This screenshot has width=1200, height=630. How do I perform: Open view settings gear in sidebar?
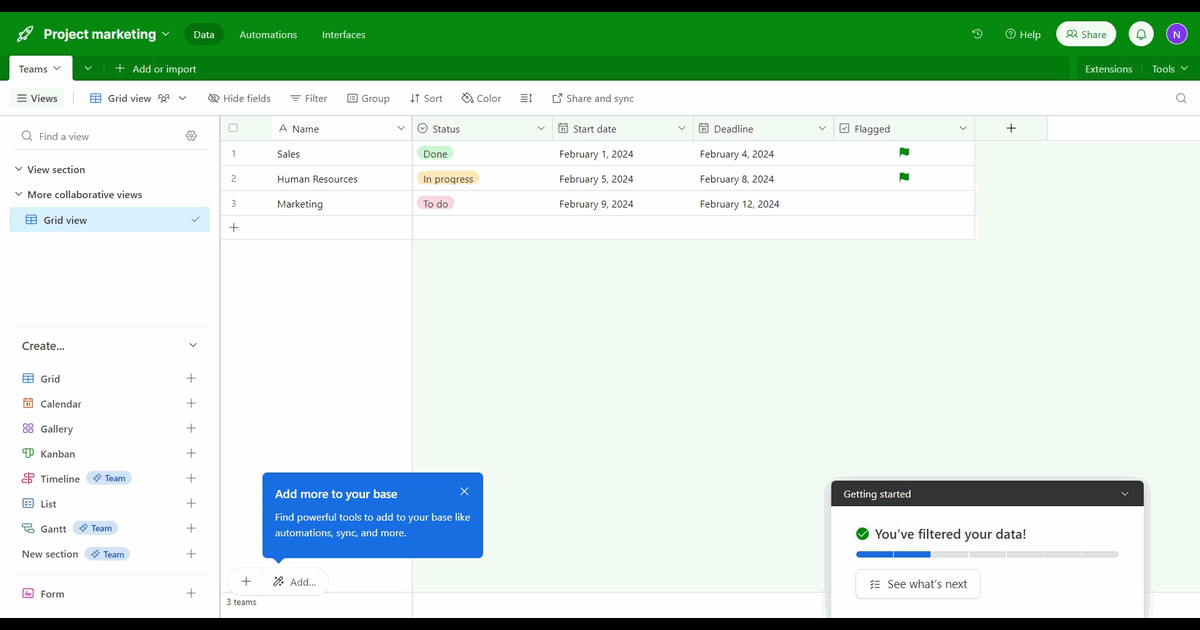point(191,136)
